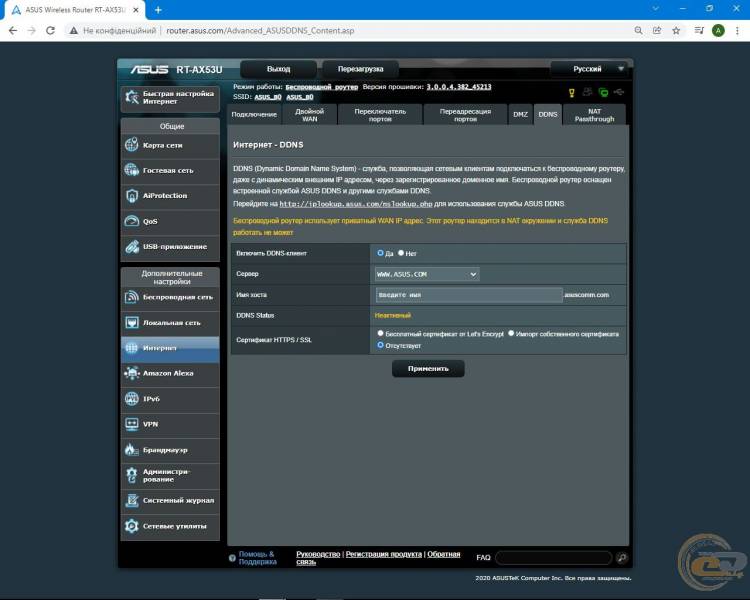Click the host name input field
Image resolution: width=750 pixels, height=600 pixels.
click(469, 295)
